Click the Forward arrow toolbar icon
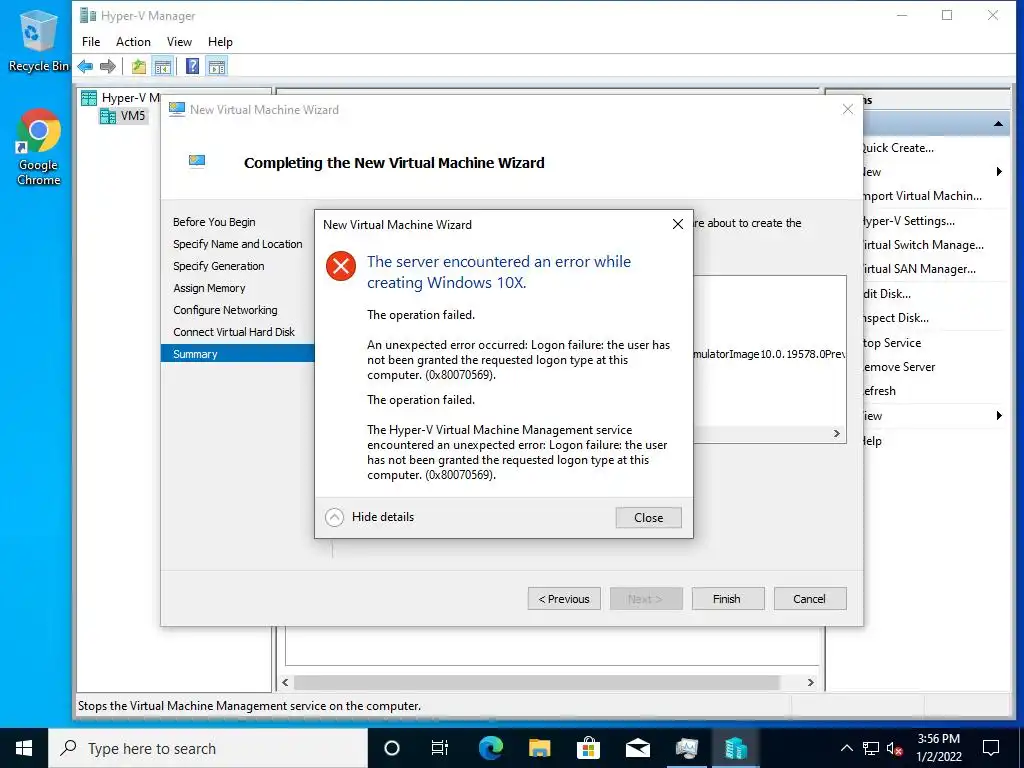Image resolution: width=1024 pixels, height=768 pixels. [108, 66]
